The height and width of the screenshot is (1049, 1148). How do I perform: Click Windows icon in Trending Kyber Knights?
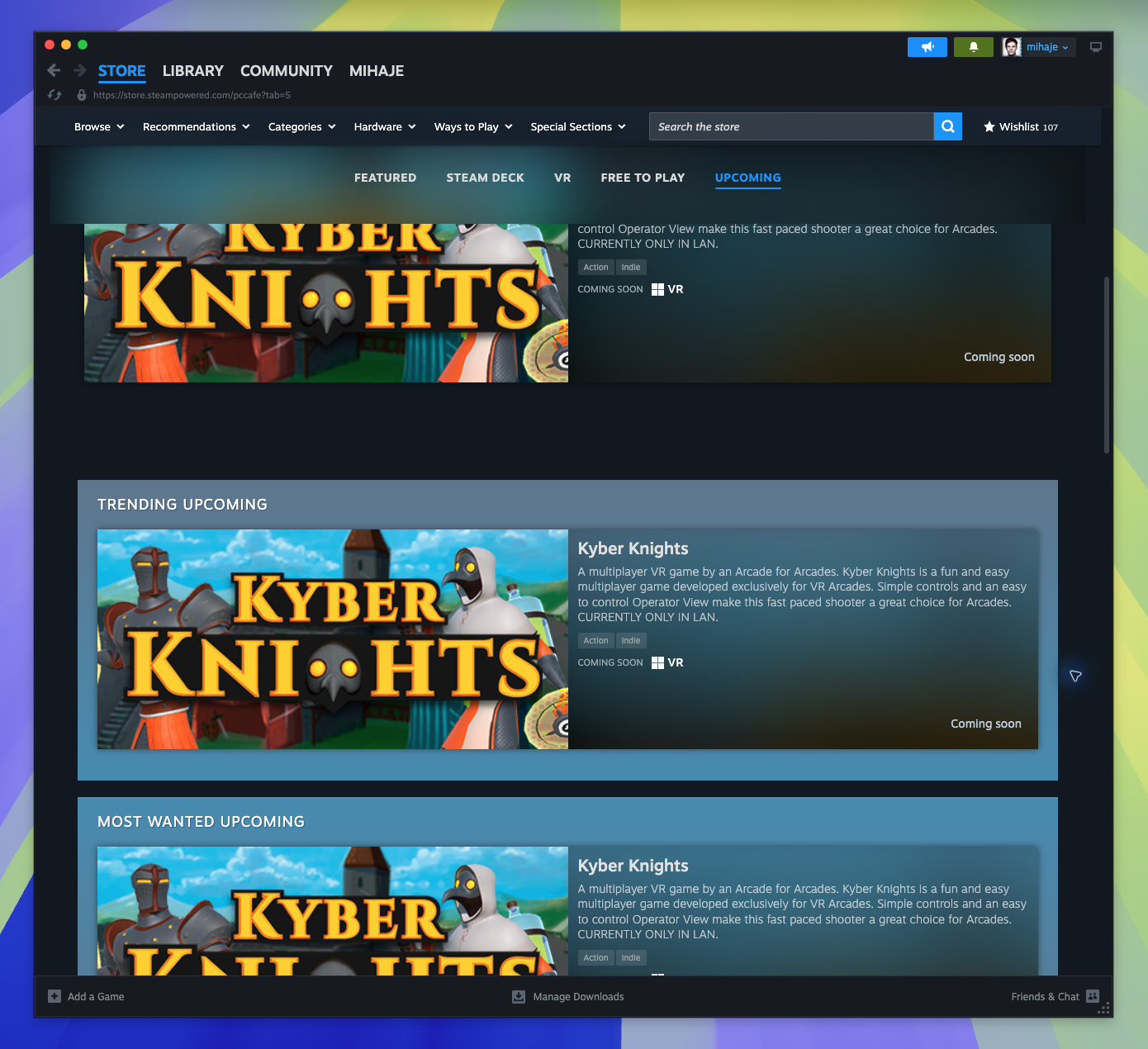(657, 662)
